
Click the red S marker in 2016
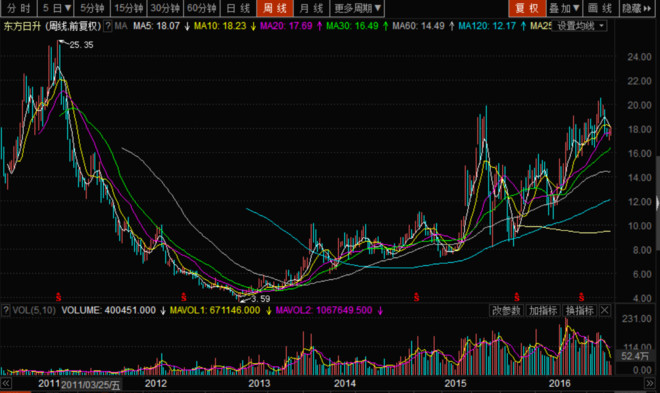[581, 297]
